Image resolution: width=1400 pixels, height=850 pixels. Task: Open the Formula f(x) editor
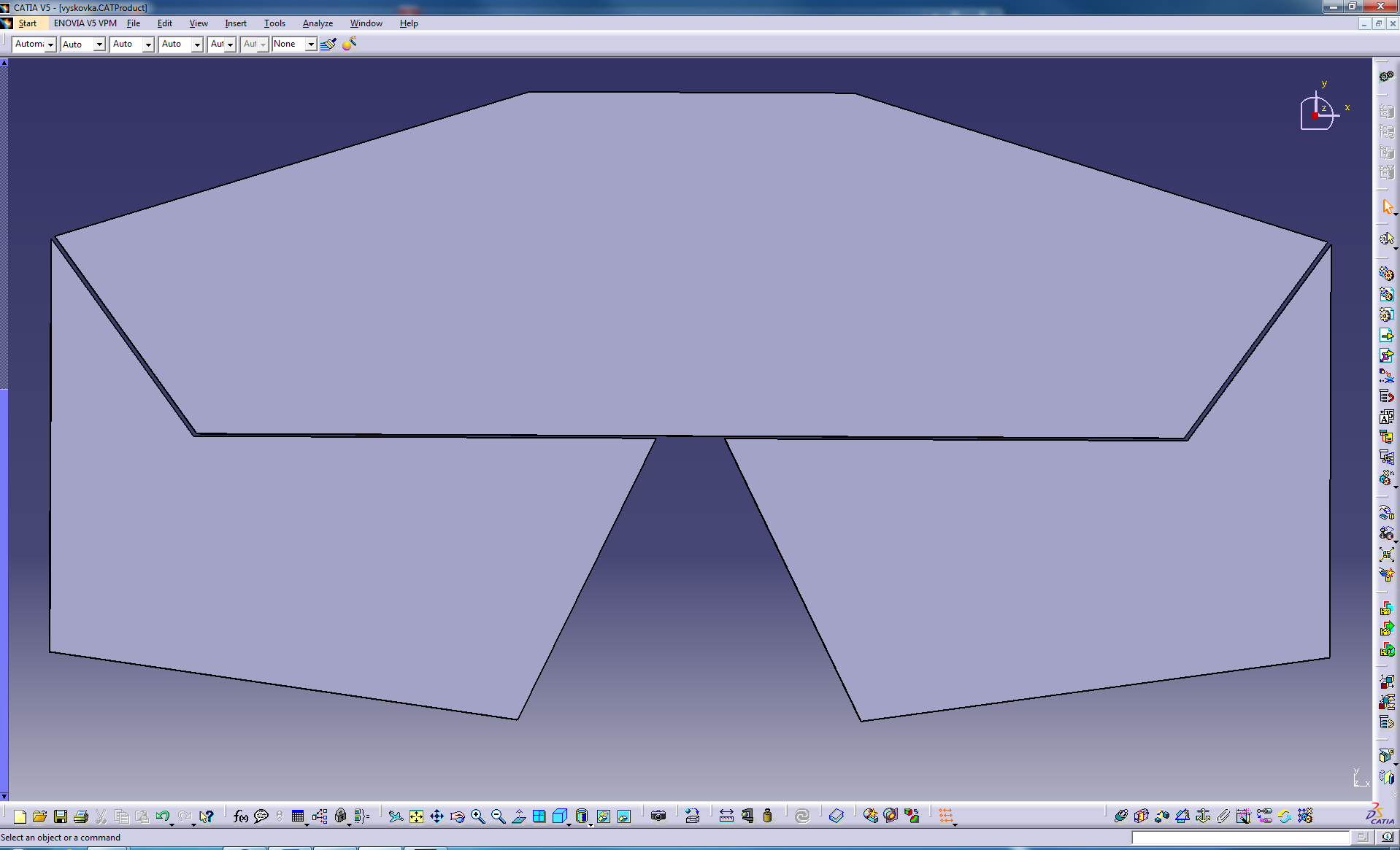240,816
